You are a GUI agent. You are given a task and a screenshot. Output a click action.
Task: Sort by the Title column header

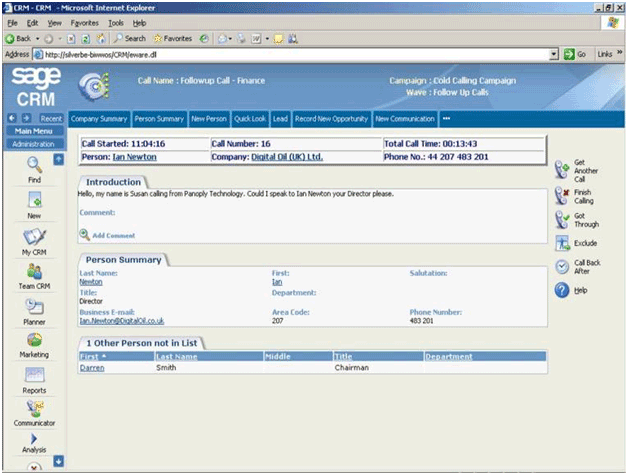tap(343, 356)
